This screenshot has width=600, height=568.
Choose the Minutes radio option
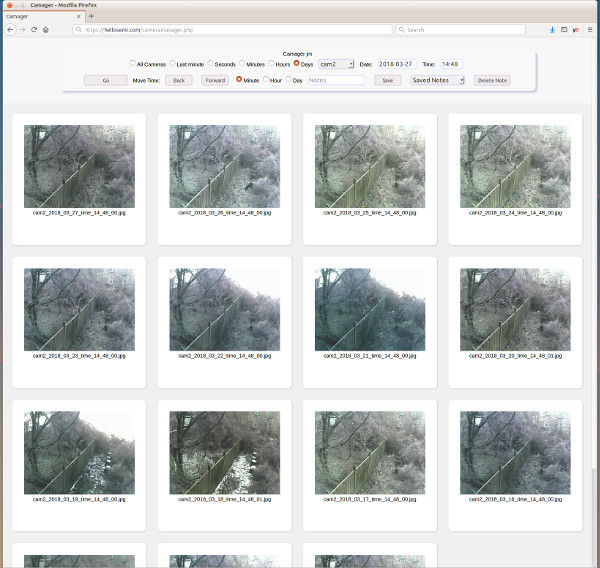pos(242,63)
